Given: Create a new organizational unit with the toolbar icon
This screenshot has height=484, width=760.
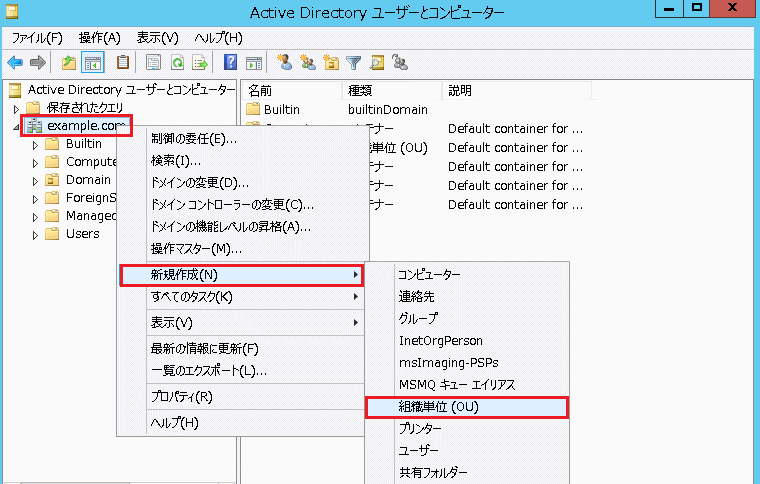Looking at the screenshot, I should 332,62.
